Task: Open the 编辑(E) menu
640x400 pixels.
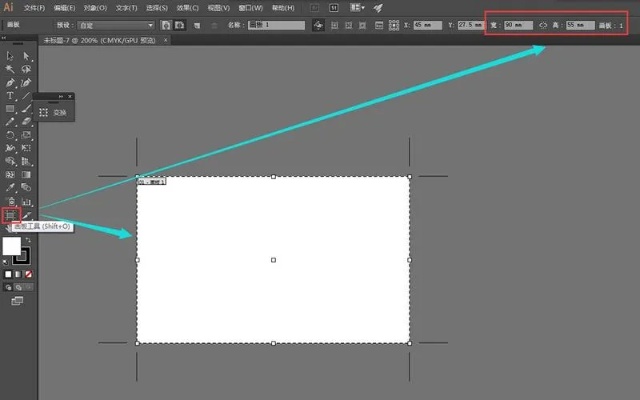Action: pos(64,8)
